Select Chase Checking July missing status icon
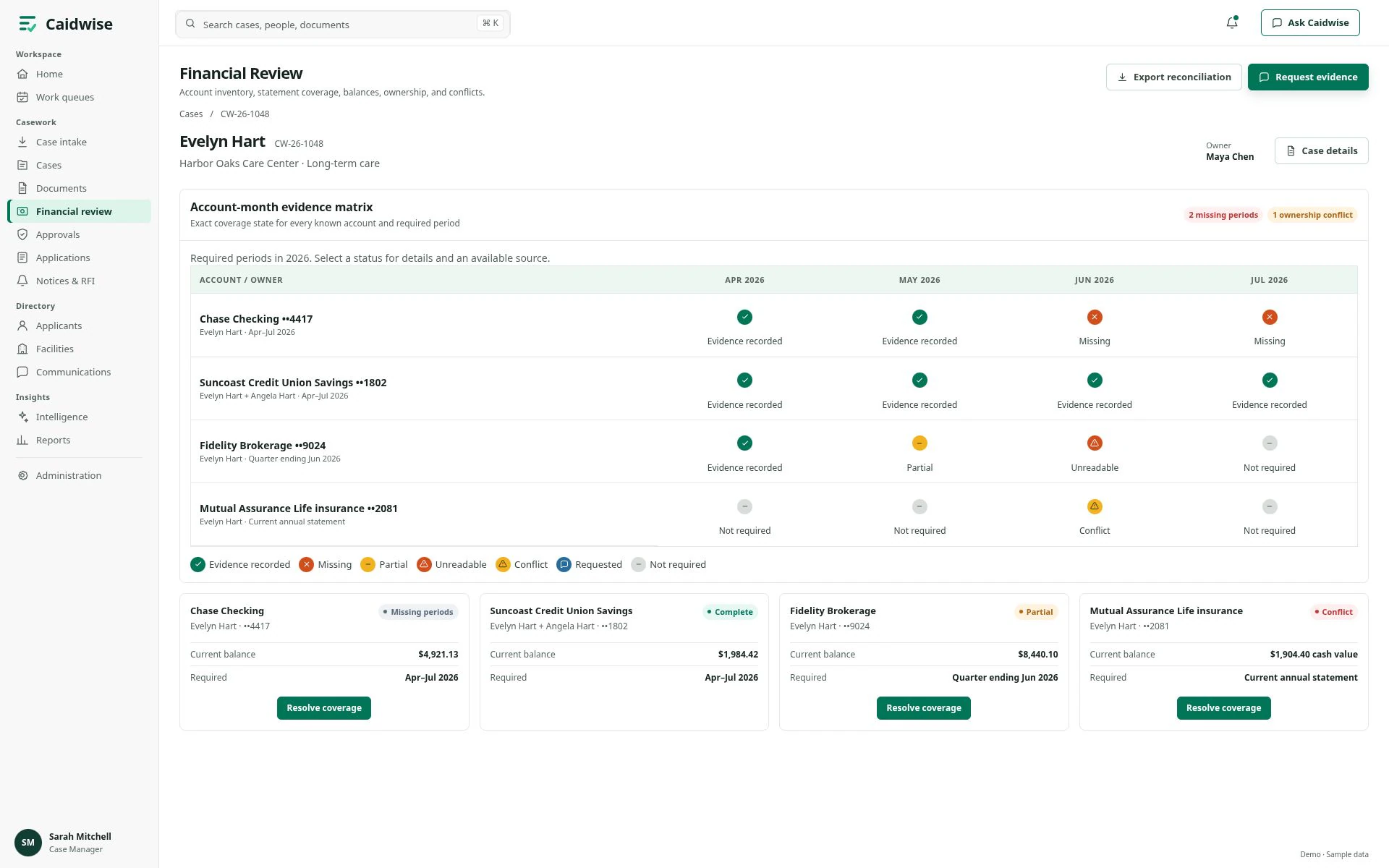1389x868 pixels. (x=1270, y=317)
